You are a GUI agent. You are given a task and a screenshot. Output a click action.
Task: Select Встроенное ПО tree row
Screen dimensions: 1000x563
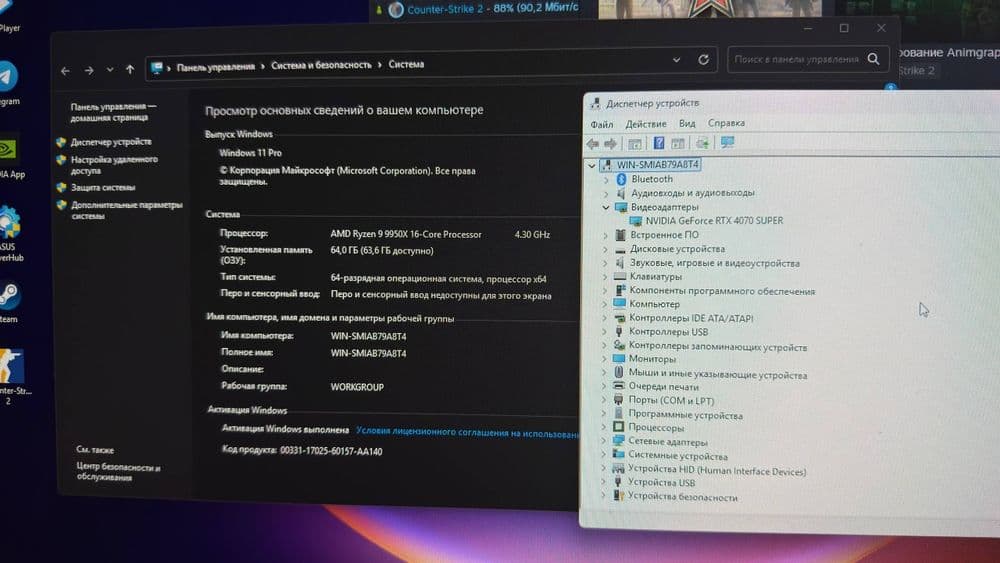click(664, 235)
